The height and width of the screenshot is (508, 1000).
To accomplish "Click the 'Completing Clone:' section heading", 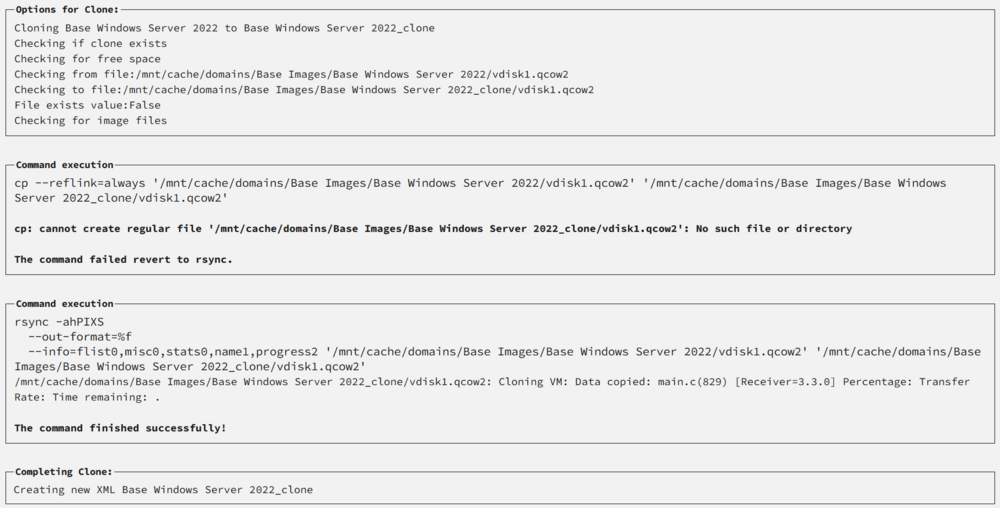I will point(64,472).
